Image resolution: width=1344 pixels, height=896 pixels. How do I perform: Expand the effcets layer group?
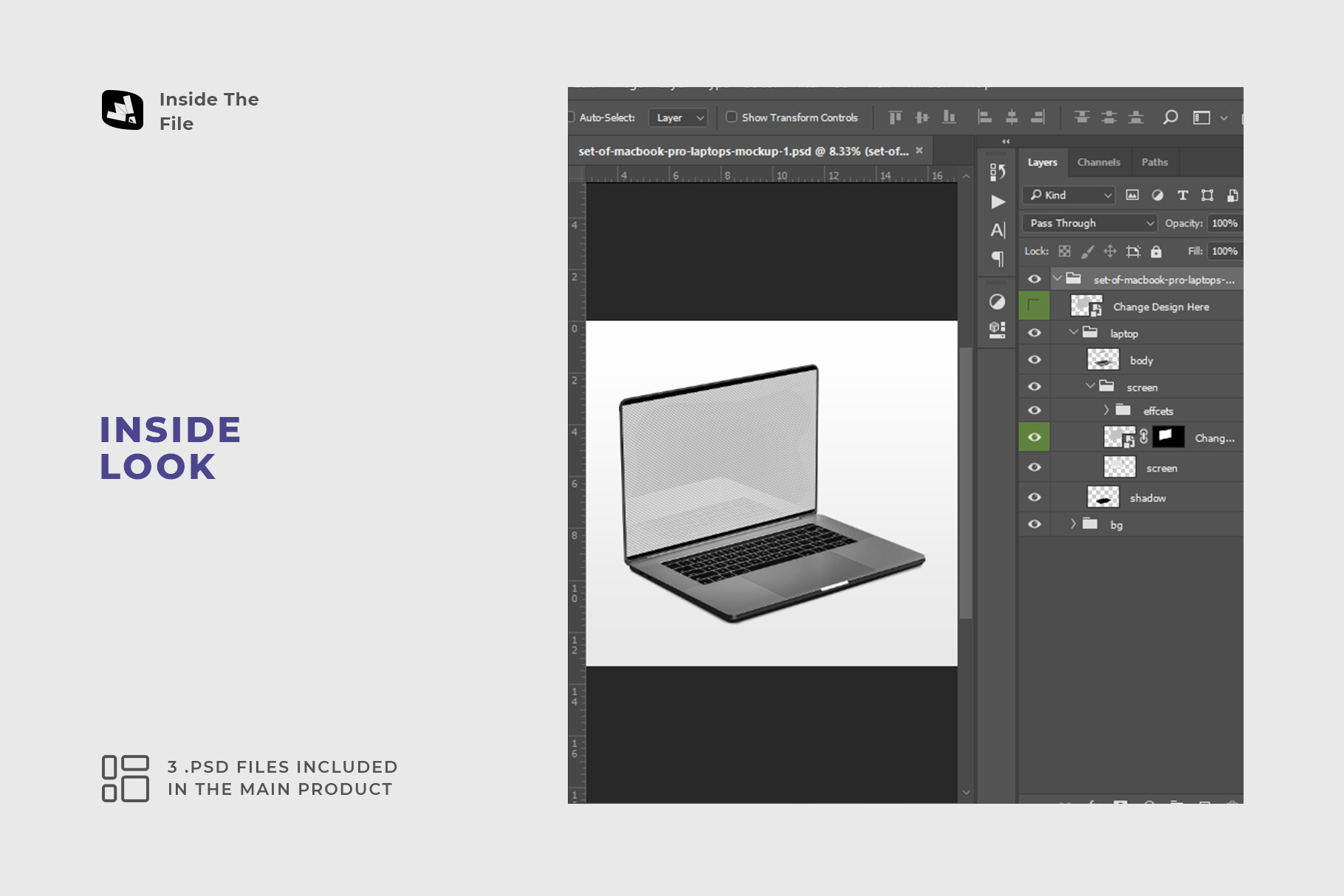(x=1105, y=410)
